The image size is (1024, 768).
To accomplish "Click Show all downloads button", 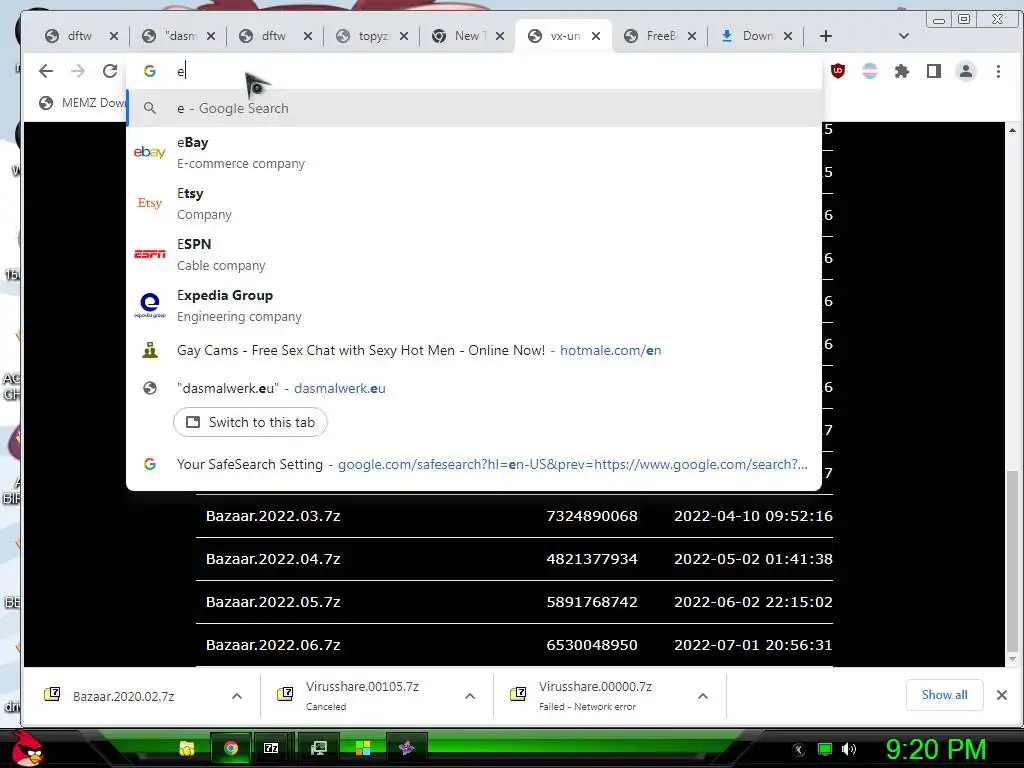I will (944, 695).
